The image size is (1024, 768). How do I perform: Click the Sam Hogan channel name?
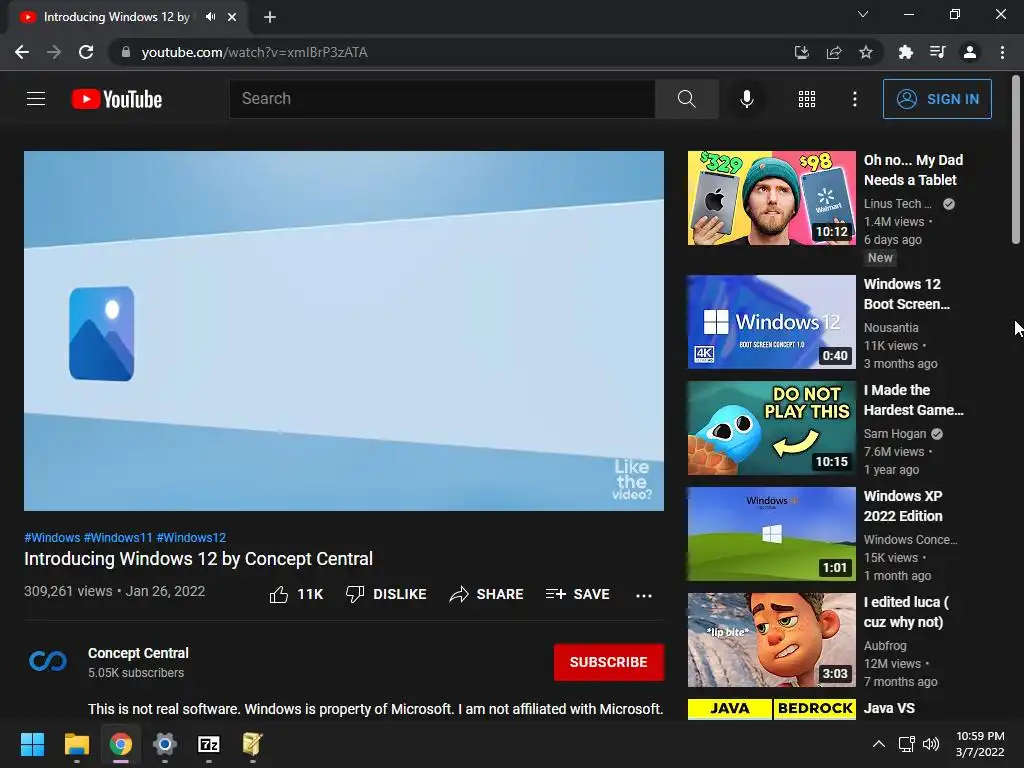[895, 434]
